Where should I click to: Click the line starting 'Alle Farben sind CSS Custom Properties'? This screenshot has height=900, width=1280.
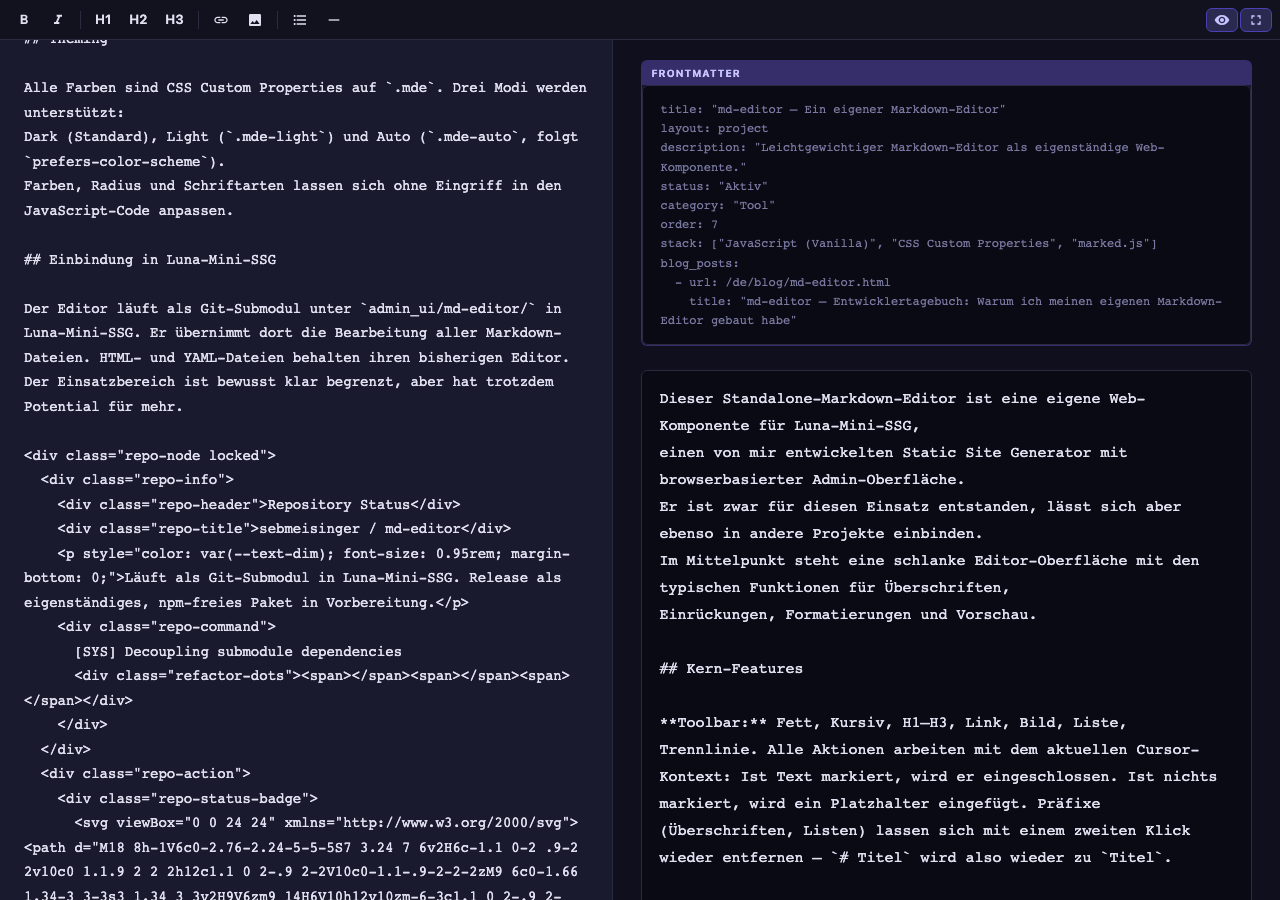click(x=305, y=88)
